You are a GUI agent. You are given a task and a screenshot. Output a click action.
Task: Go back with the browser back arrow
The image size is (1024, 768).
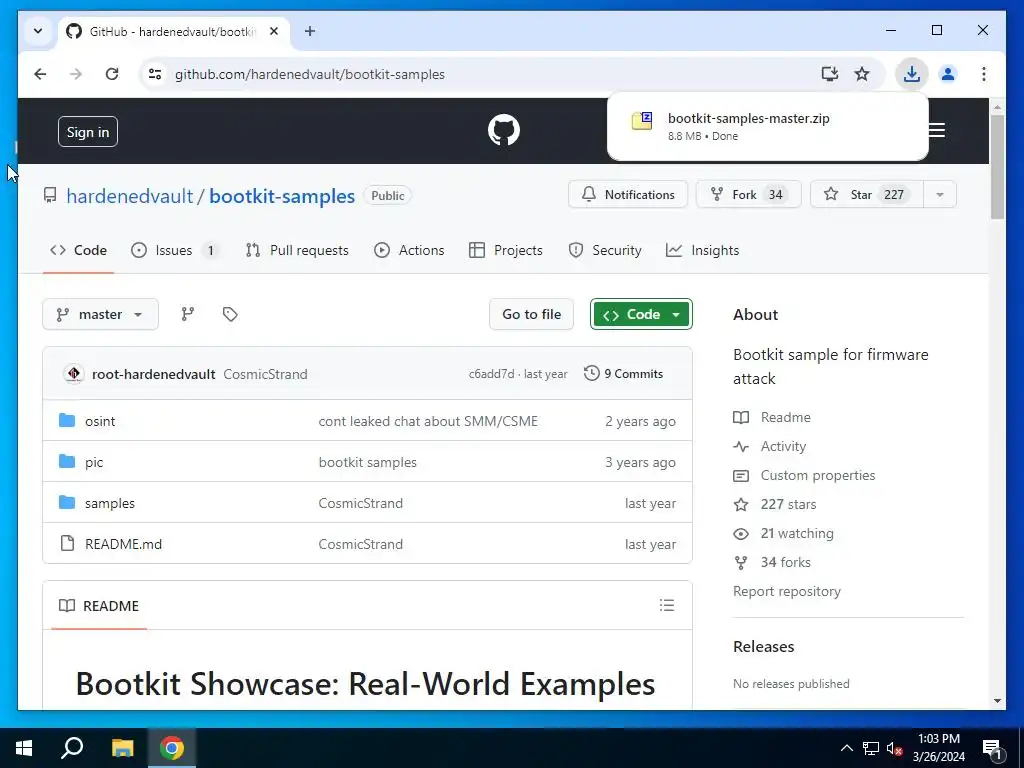tap(40, 74)
